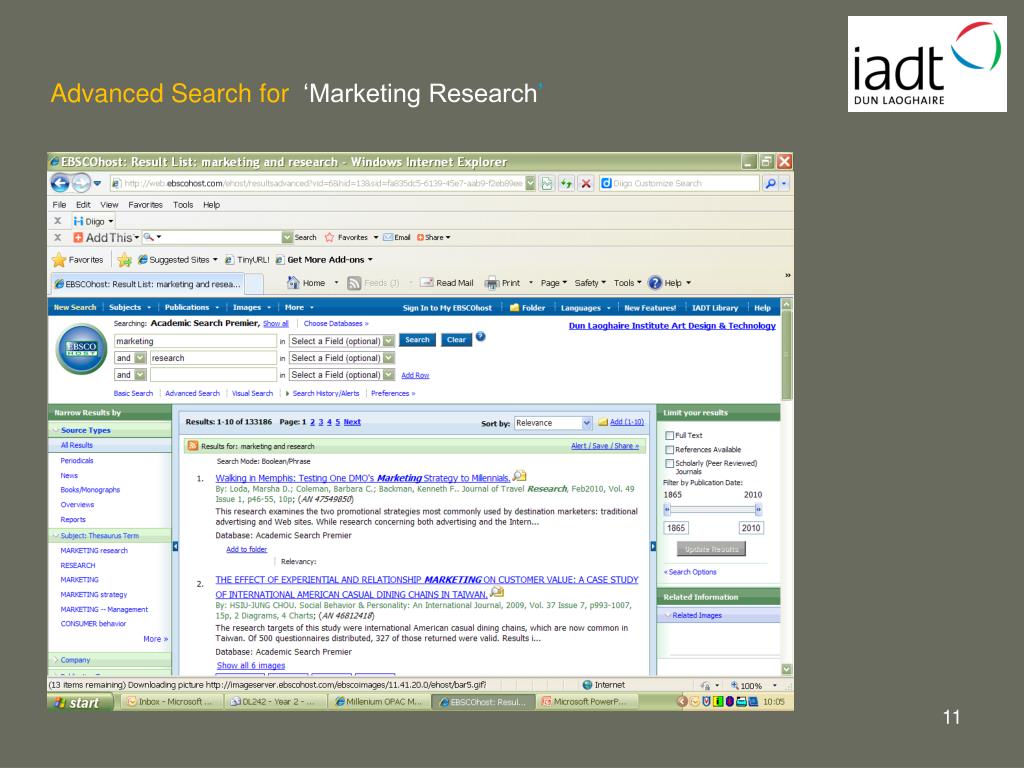Click the Home house icon

tap(293, 283)
